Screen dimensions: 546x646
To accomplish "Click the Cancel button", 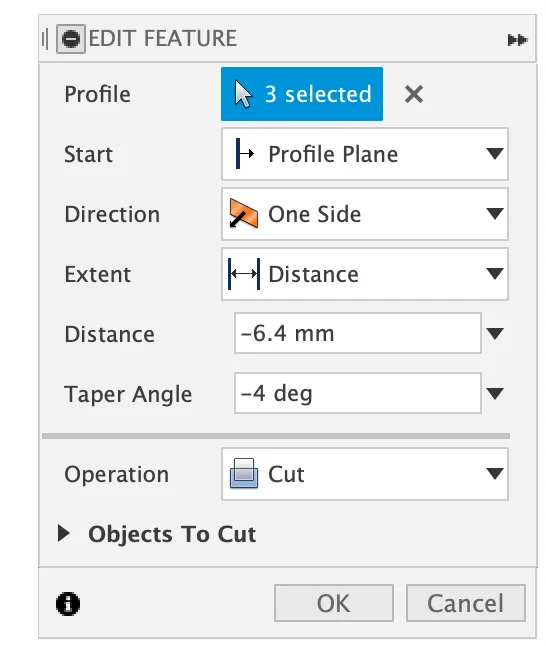I will 466,603.
